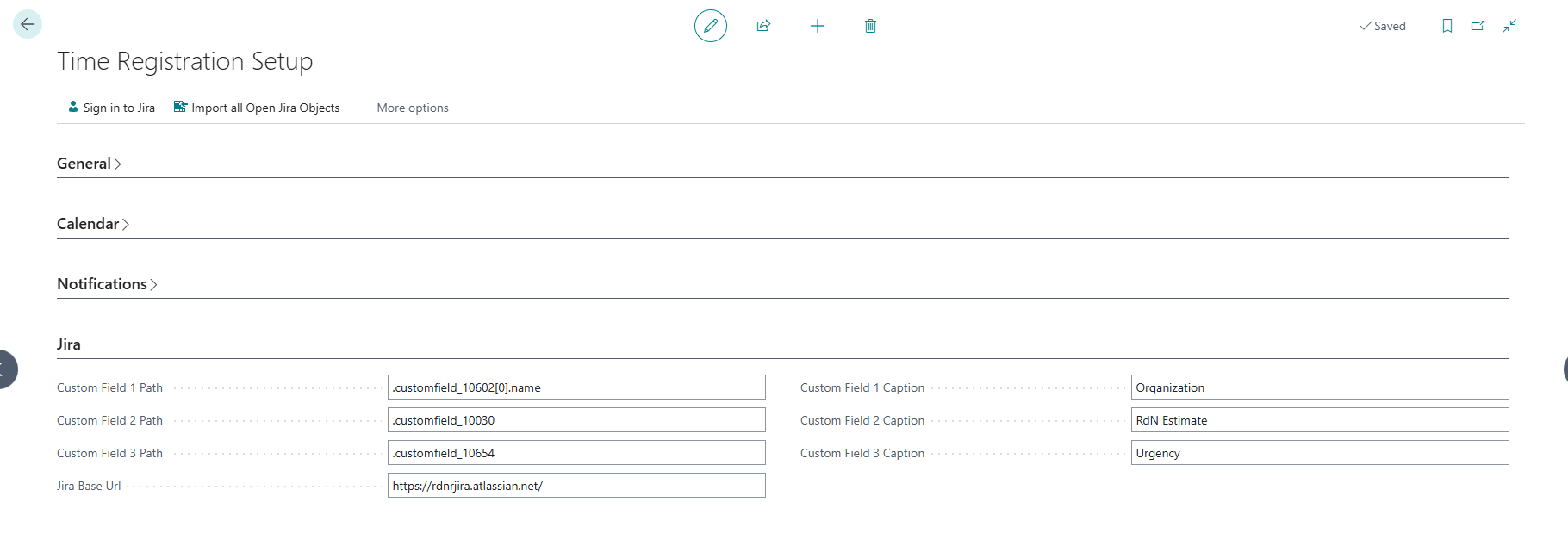
Task: Click the Custom Field 2 Path field
Action: tap(576, 420)
